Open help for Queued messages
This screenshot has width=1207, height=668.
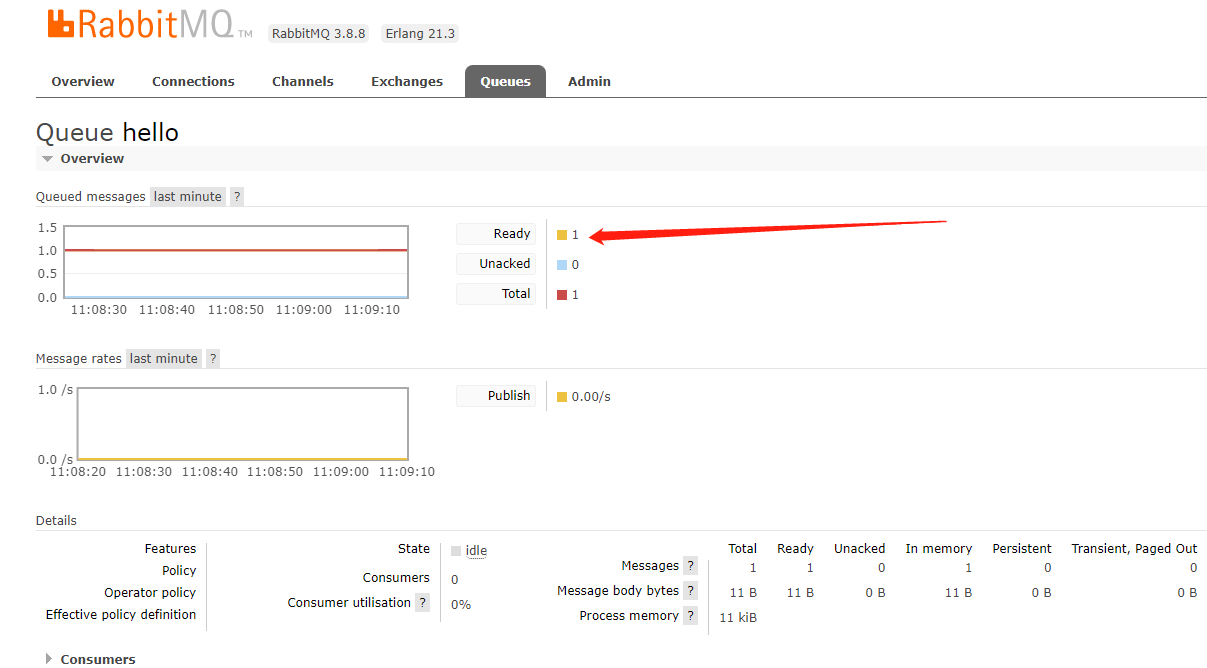point(236,196)
